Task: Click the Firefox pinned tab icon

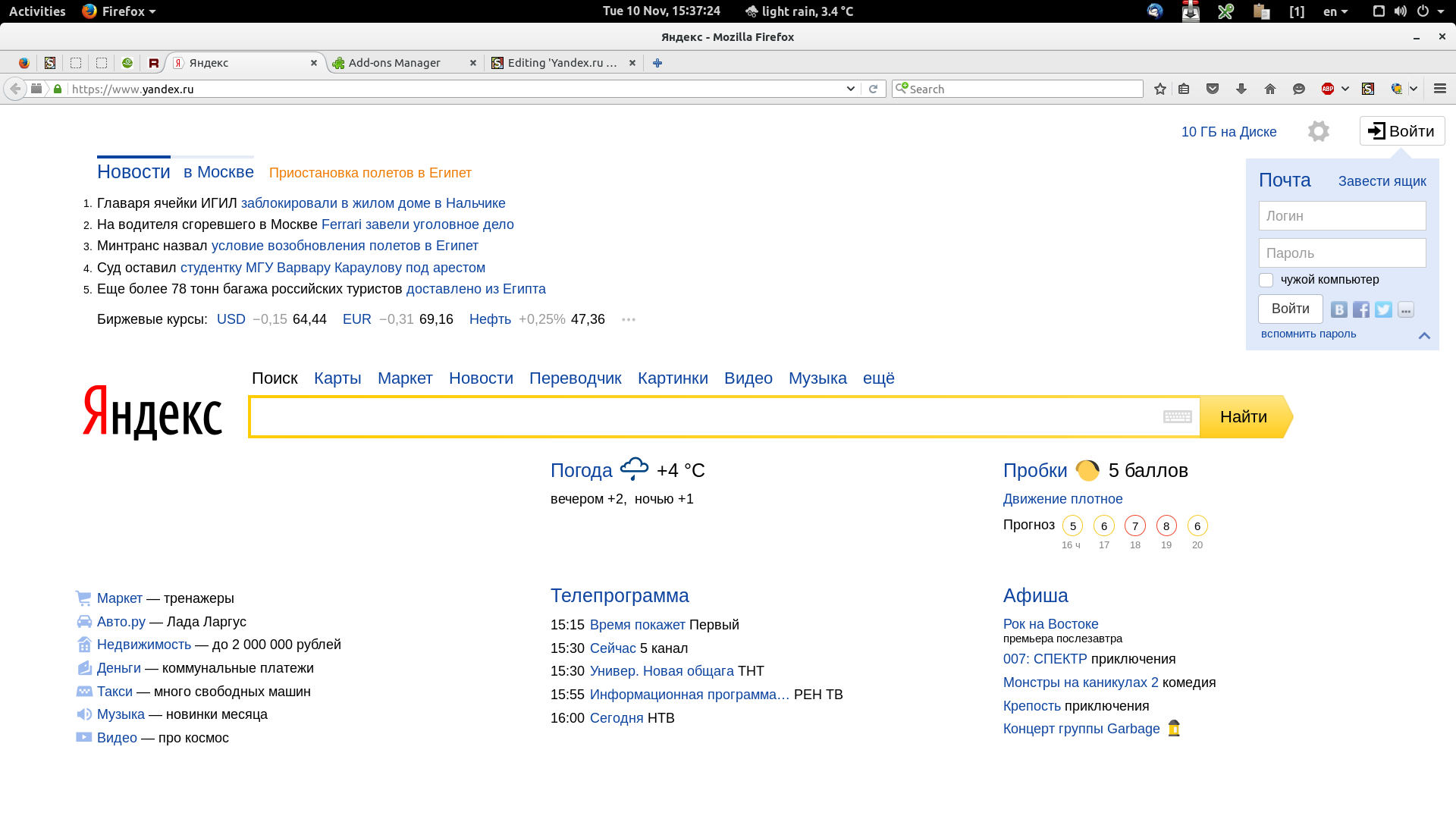Action: 24,63
